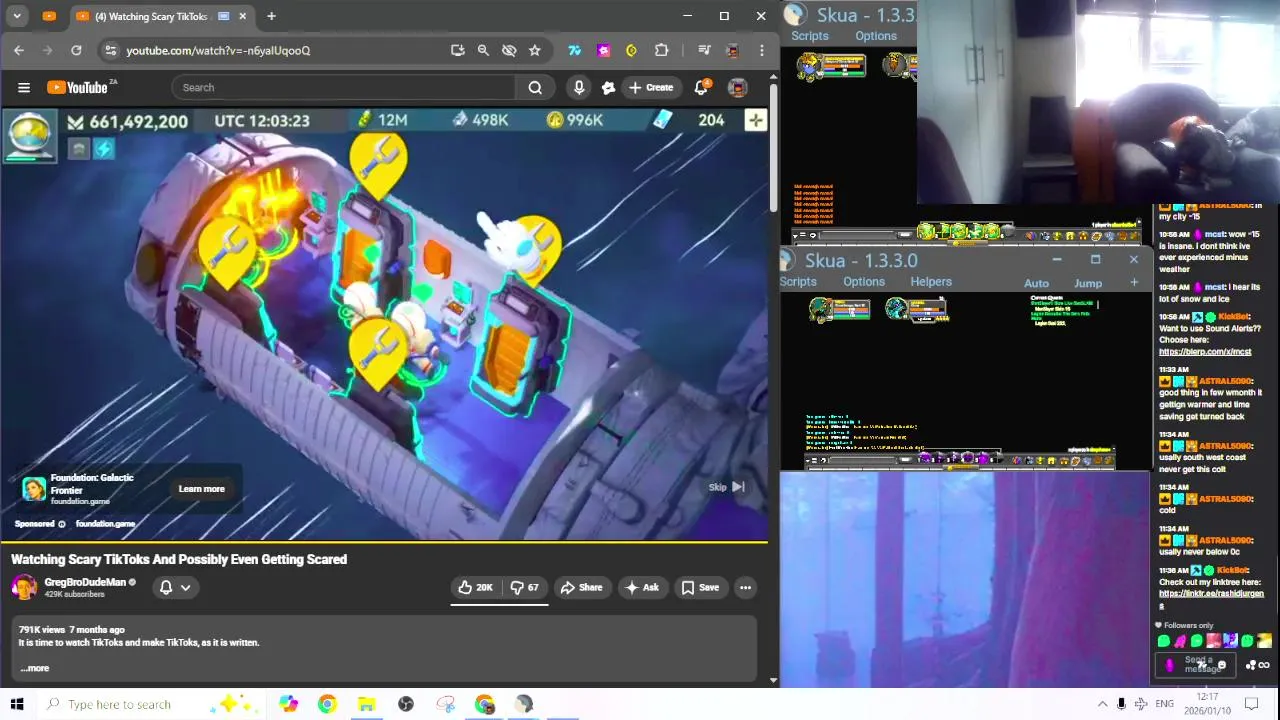Screen dimensions: 1280x720
Task: Open Windows Start menu
Action: pos(17,704)
